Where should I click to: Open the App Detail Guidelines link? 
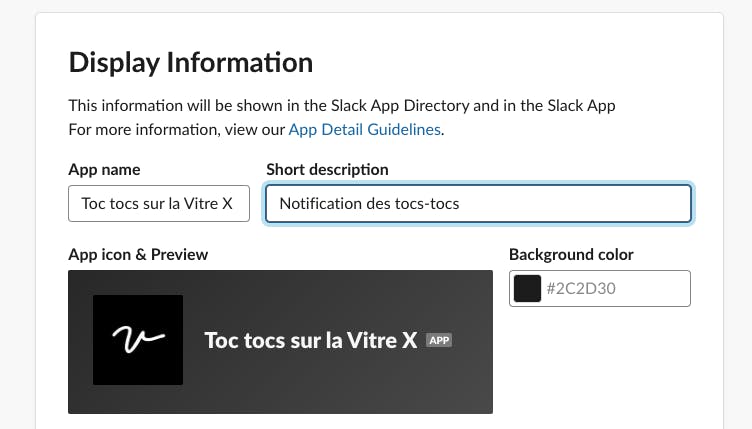(364, 129)
